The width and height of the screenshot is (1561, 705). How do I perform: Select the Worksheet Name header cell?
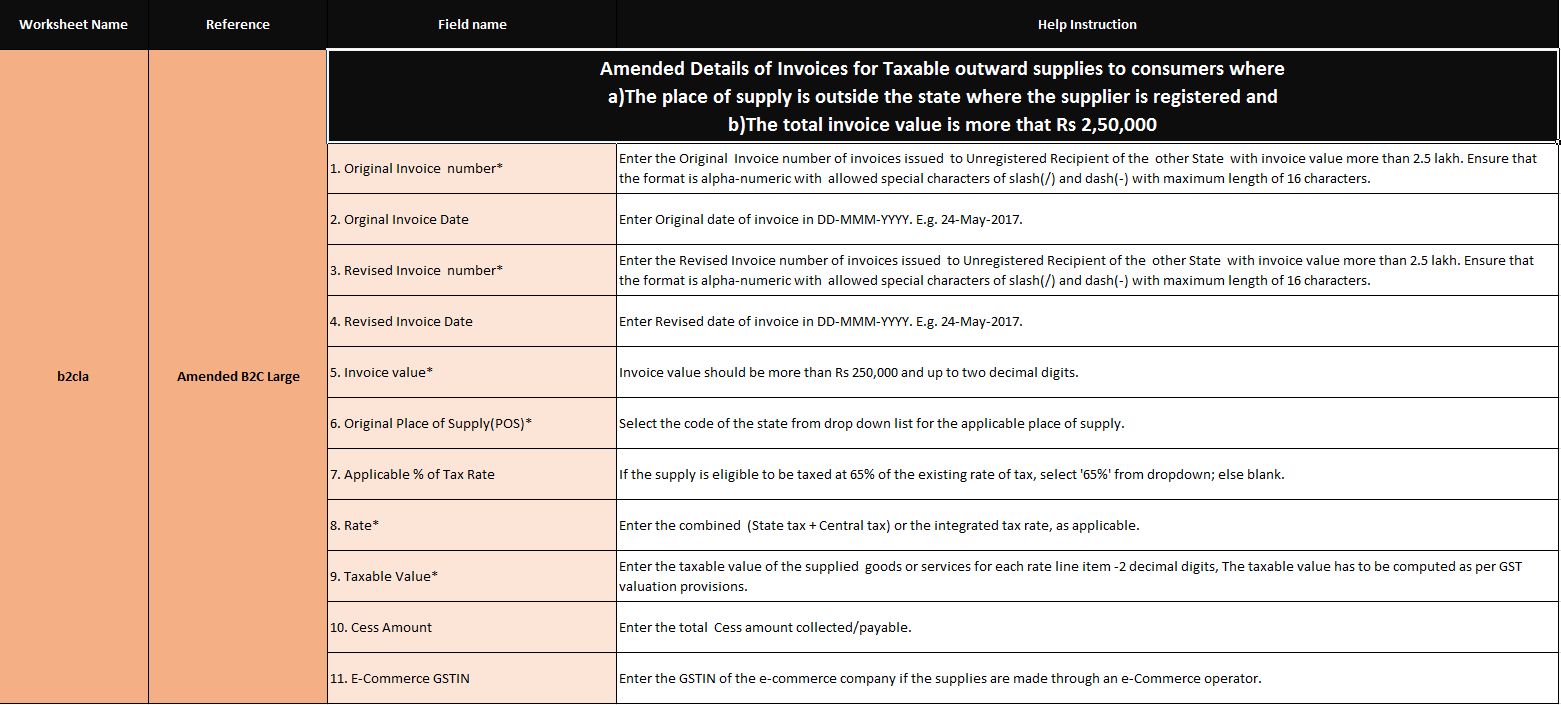[74, 24]
